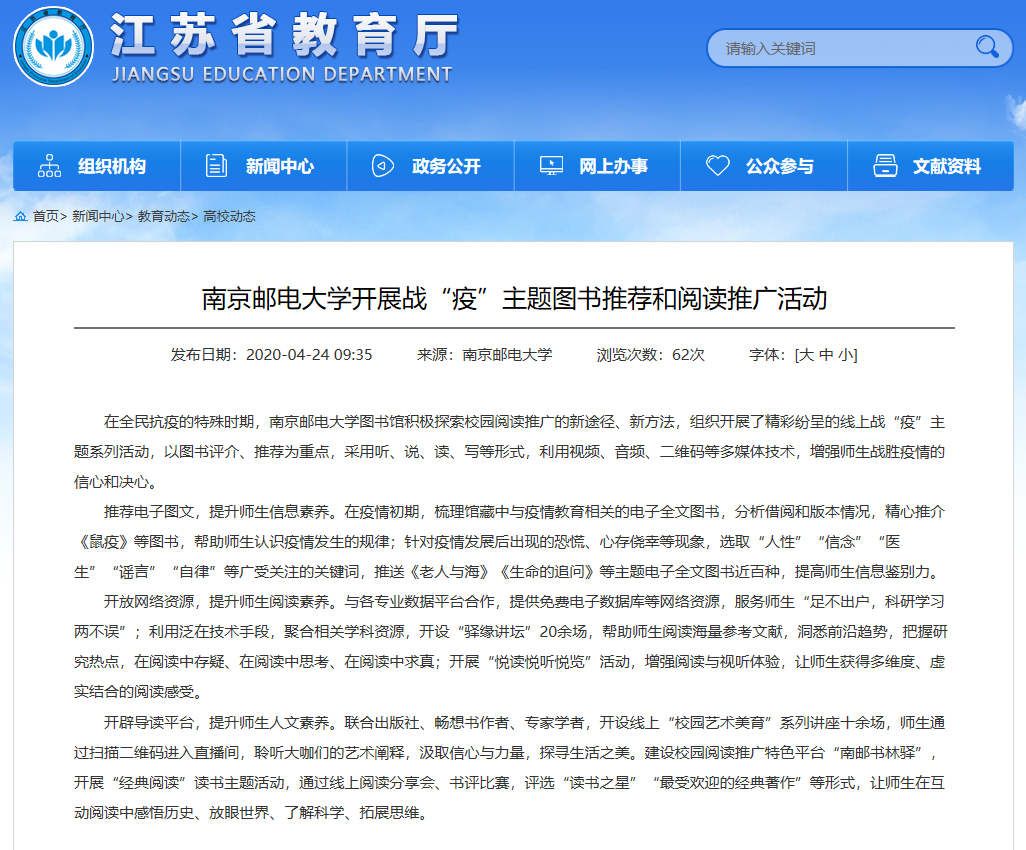Screen dimensions: 1026x850
Task: Open the 组织机构 navigation menu
Action: 111,167
